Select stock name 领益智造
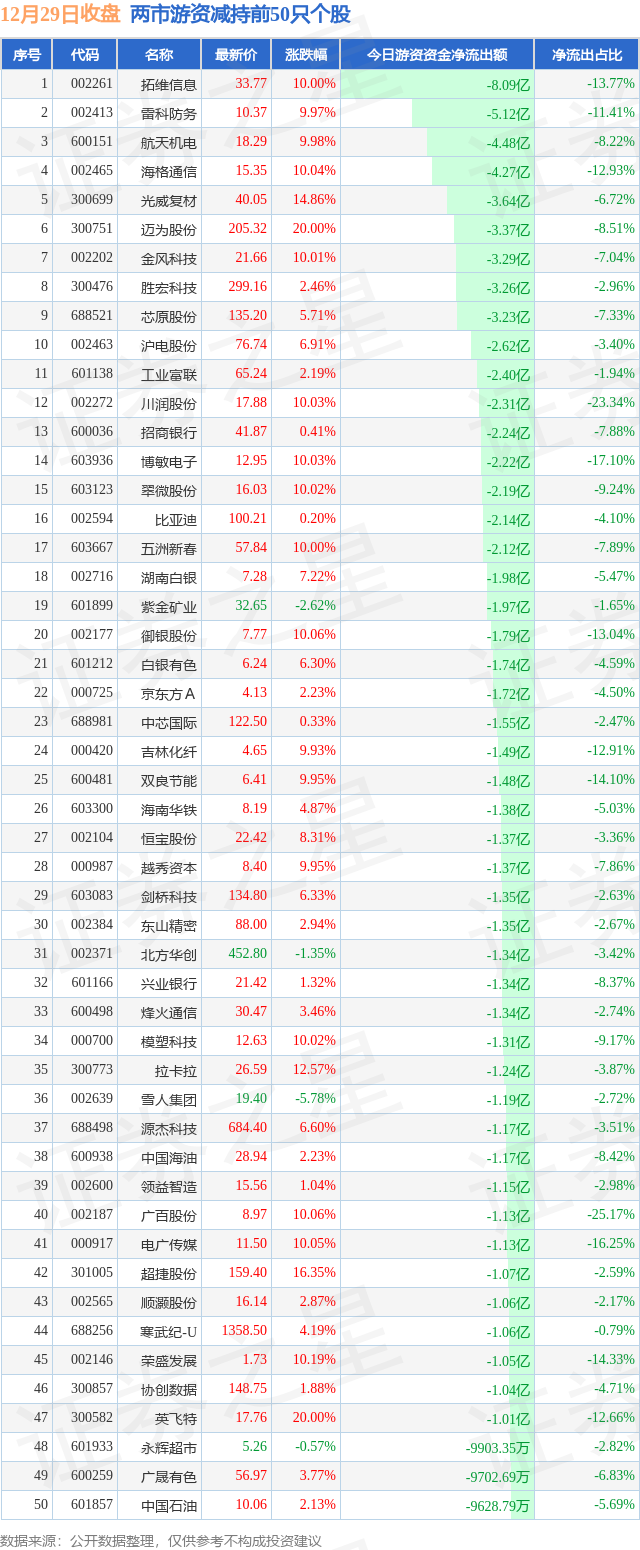Viewport: 640px width, 1550px height. click(x=170, y=1186)
